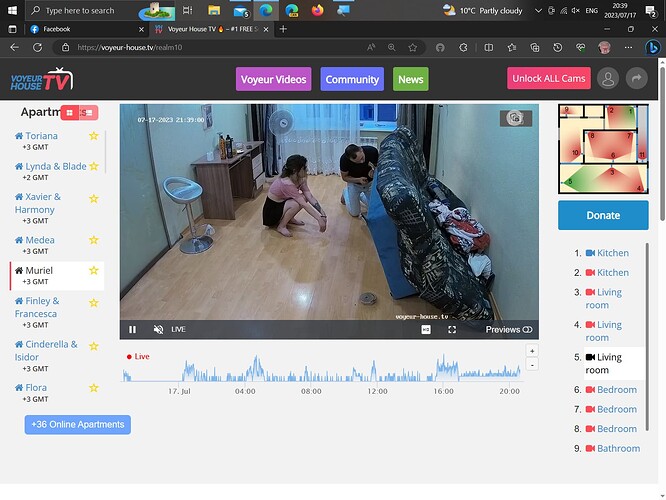Open the Voyeur Videos page
The image size is (666, 500).
(x=274, y=79)
